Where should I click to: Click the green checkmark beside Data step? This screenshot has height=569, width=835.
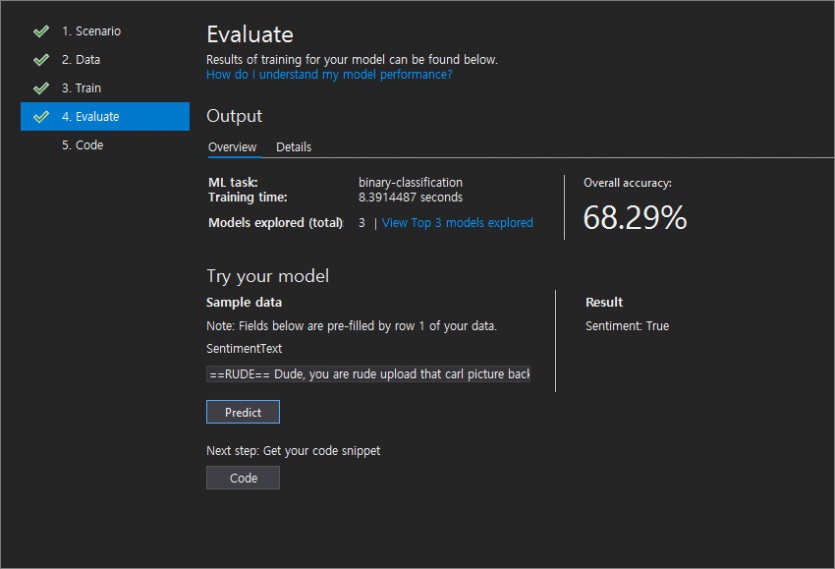(x=41, y=60)
